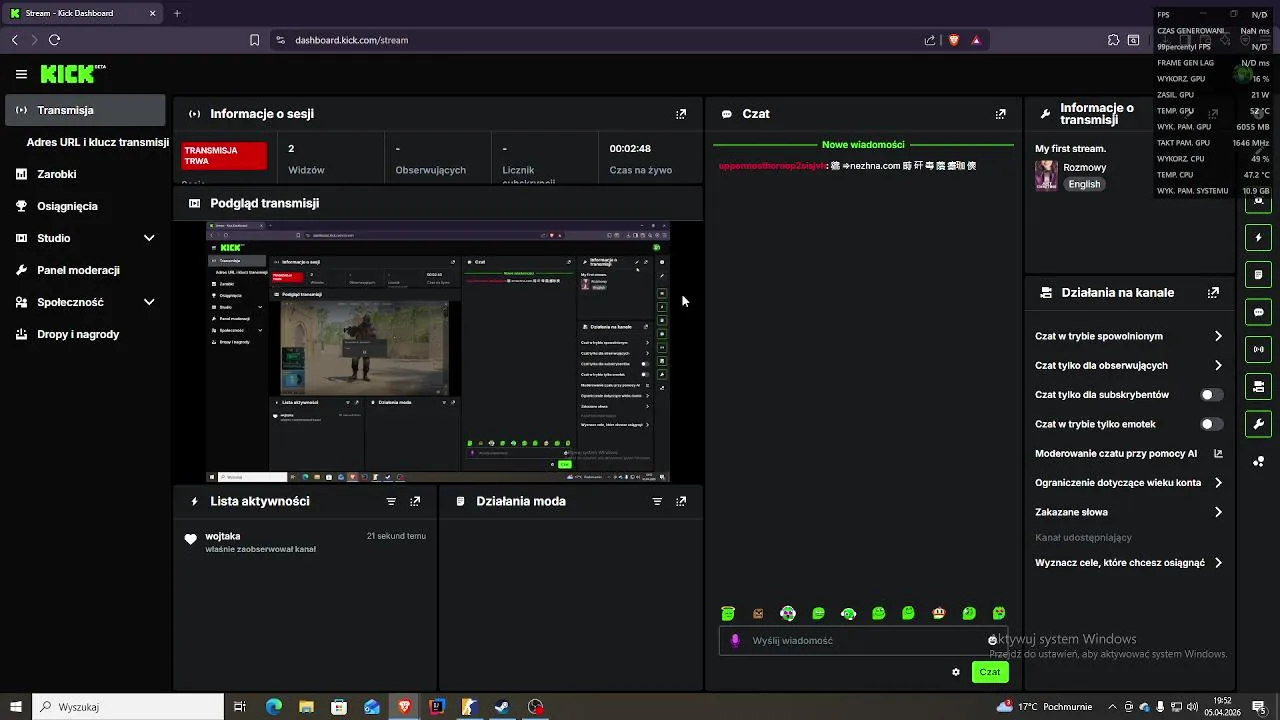The width and height of the screenshot is (1280, 720).
Task: Open File Explorer from the taskbar
Action: click(306, 707)
